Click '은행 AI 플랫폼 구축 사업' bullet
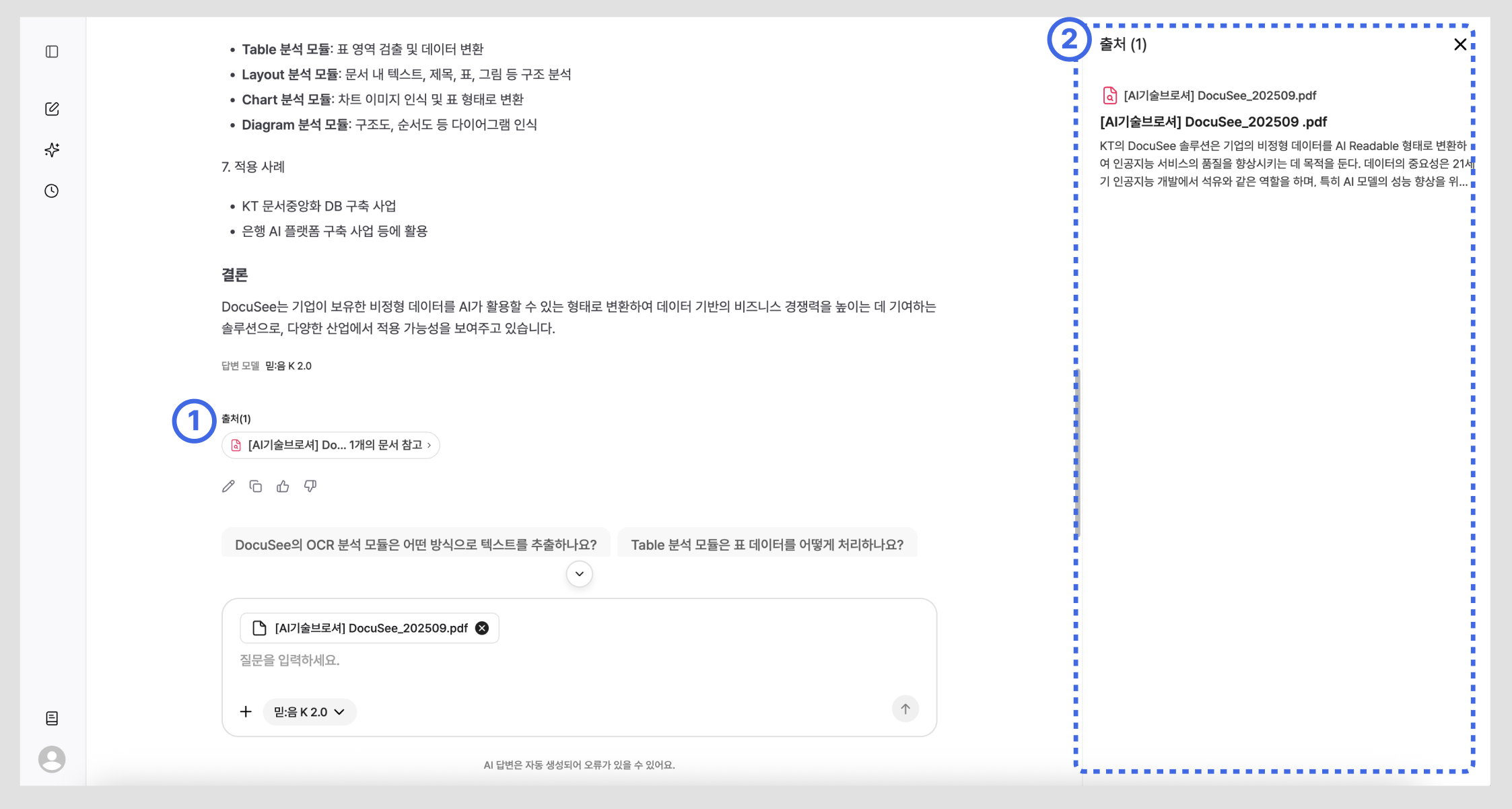The image size is (1512, 809). [335, 231]
